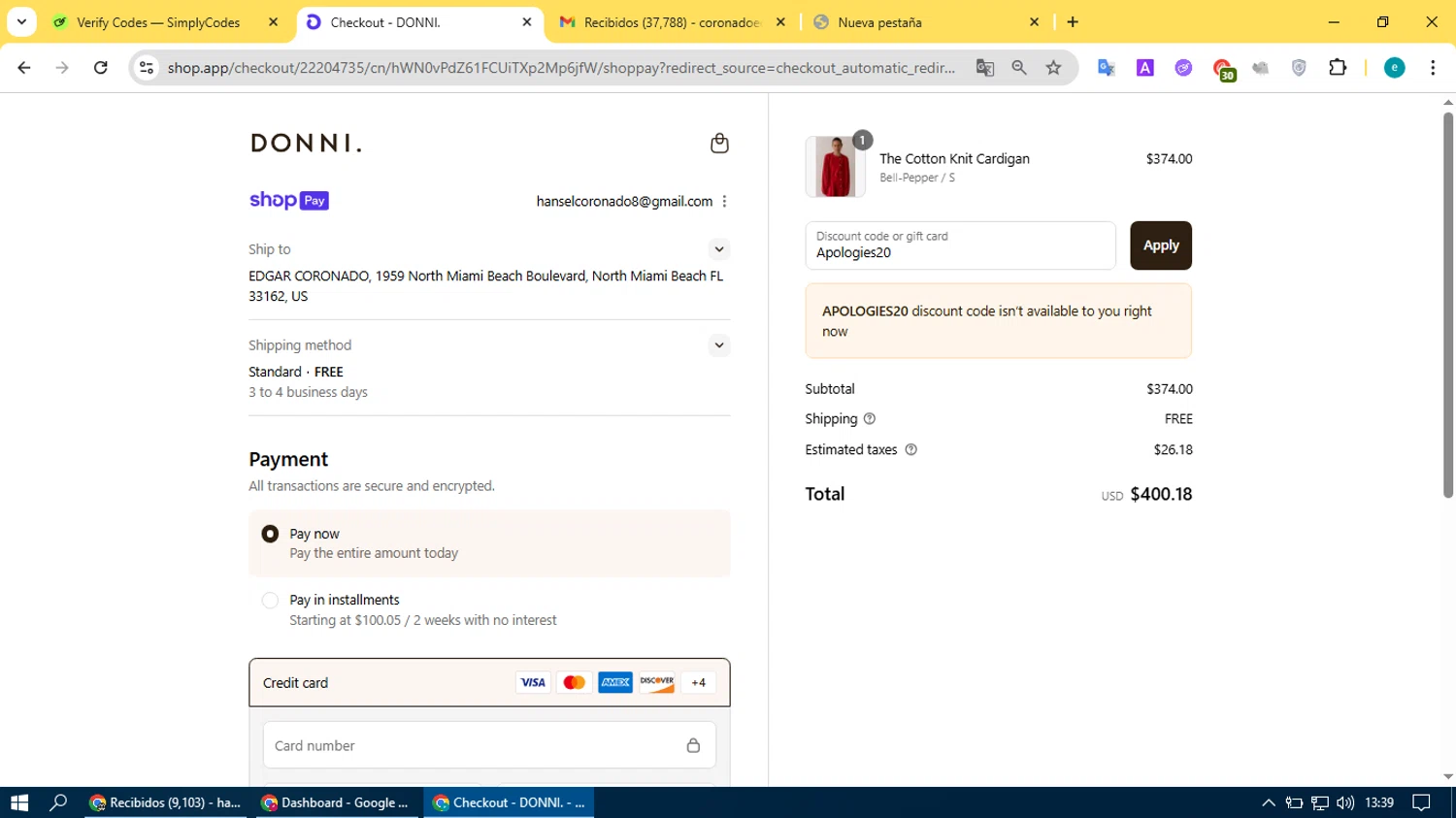Select Pay in installments option
The width and height of the screenshot is (1456, 818).
pos(270,601)
